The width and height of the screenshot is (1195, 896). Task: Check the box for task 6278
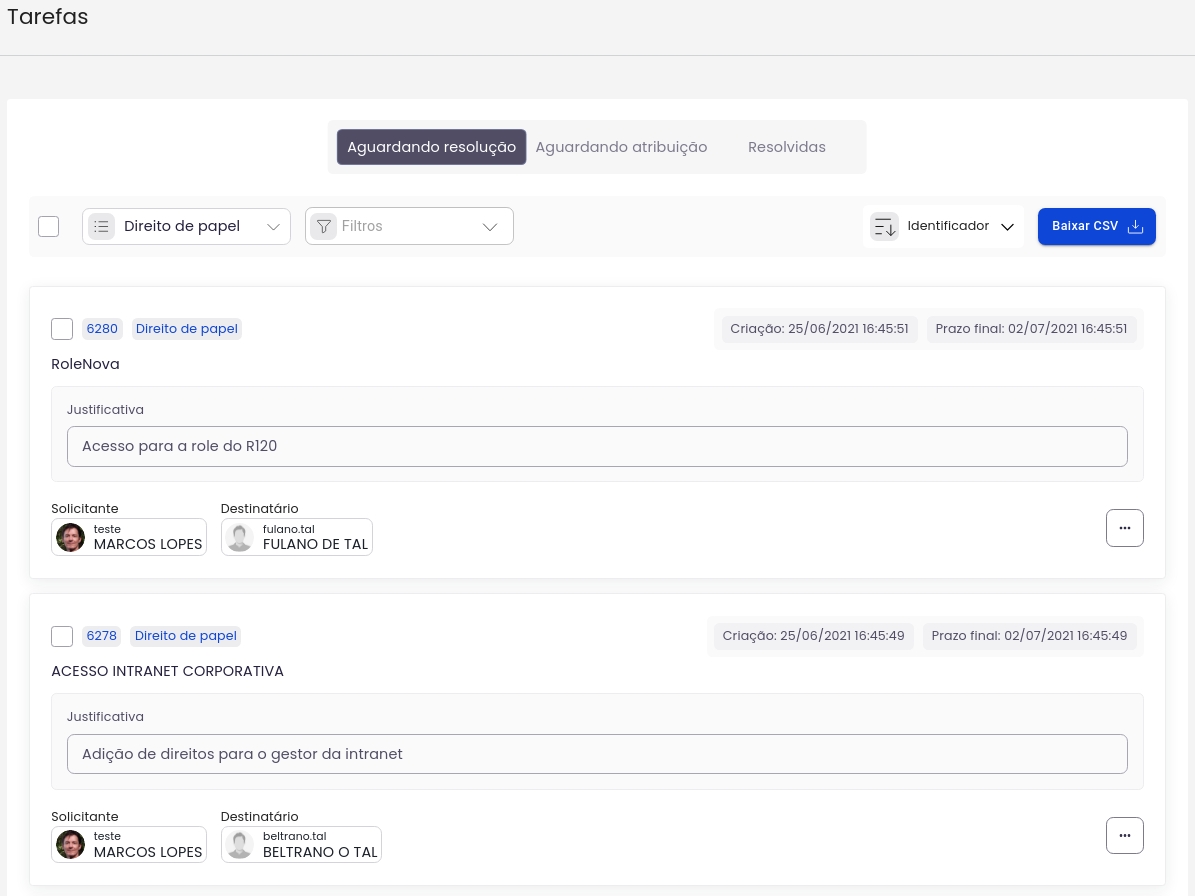point(62,636)
